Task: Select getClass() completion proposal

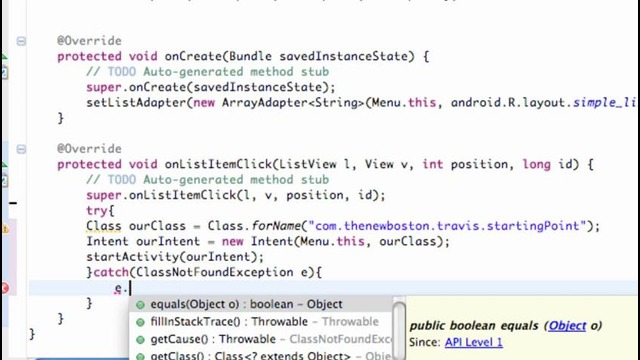Action: [x=261, y=355]
